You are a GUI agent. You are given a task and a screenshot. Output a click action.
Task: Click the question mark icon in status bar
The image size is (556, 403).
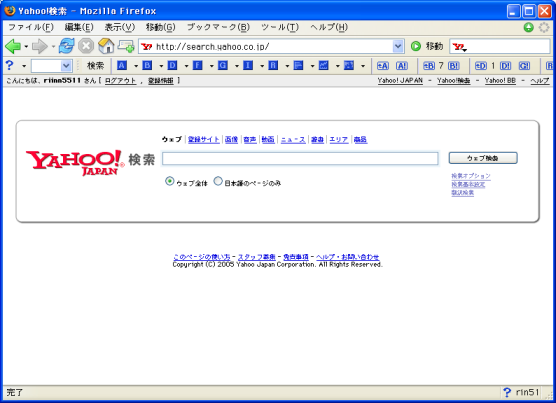pos(507,392)
